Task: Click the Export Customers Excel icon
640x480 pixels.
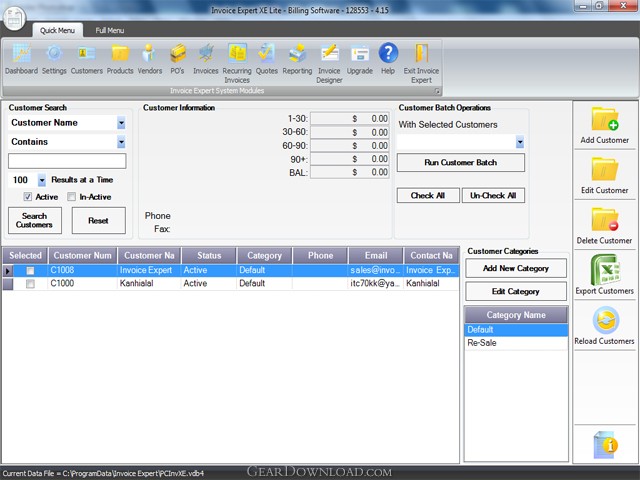Action: point(605,269)
